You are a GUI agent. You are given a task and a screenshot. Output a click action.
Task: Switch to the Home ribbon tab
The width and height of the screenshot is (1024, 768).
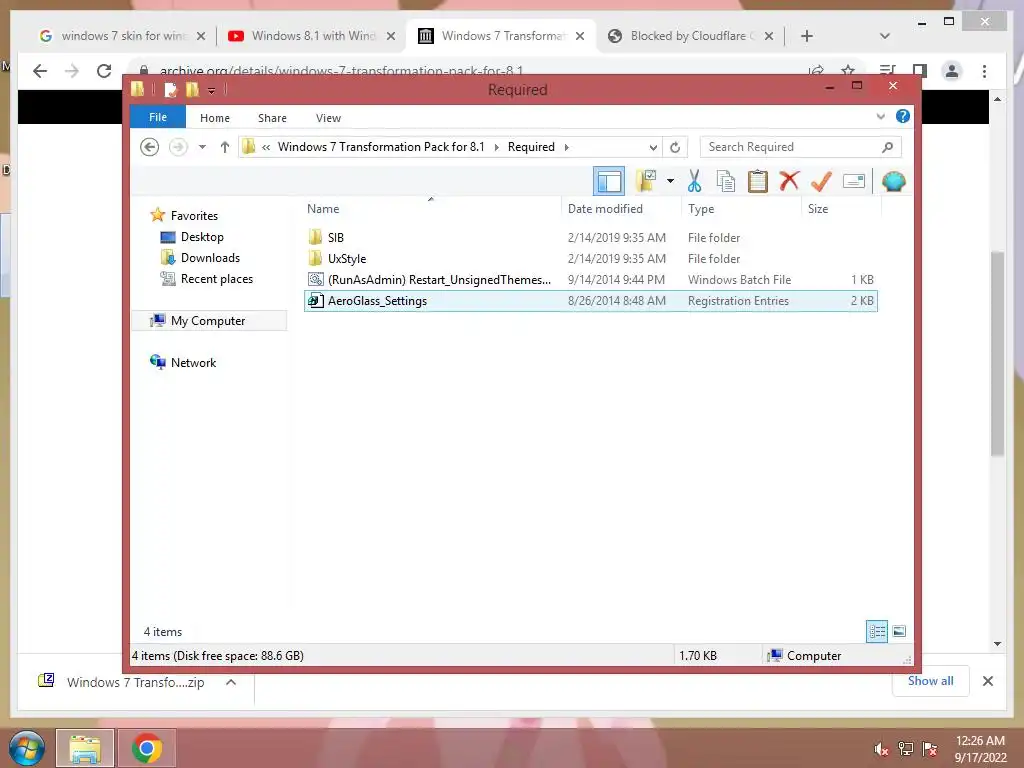pos(215,118)
